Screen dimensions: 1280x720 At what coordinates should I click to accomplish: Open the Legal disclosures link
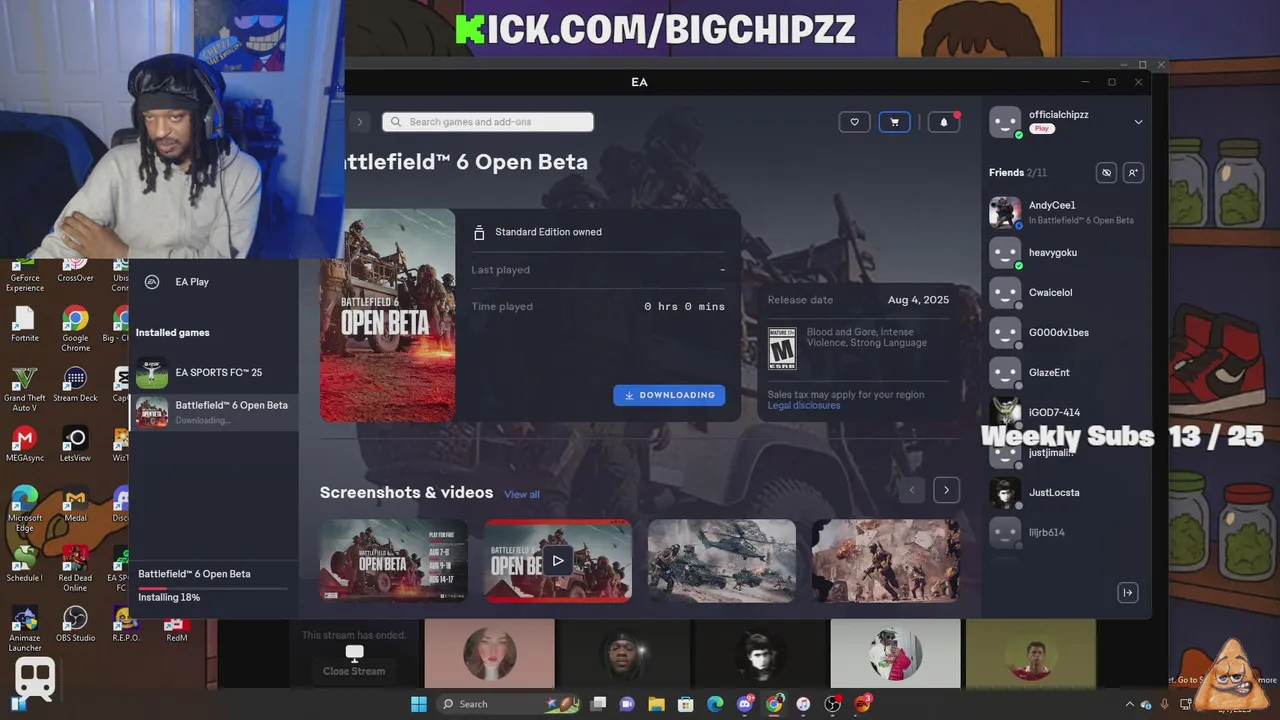click(x=804, y=405)
